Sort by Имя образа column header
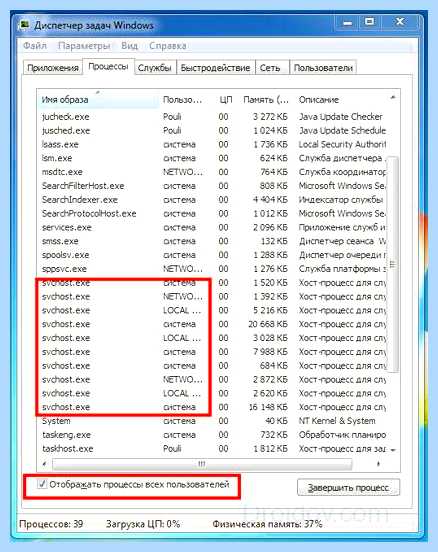This screenshot has width=438, height=552. click(98, 100)
